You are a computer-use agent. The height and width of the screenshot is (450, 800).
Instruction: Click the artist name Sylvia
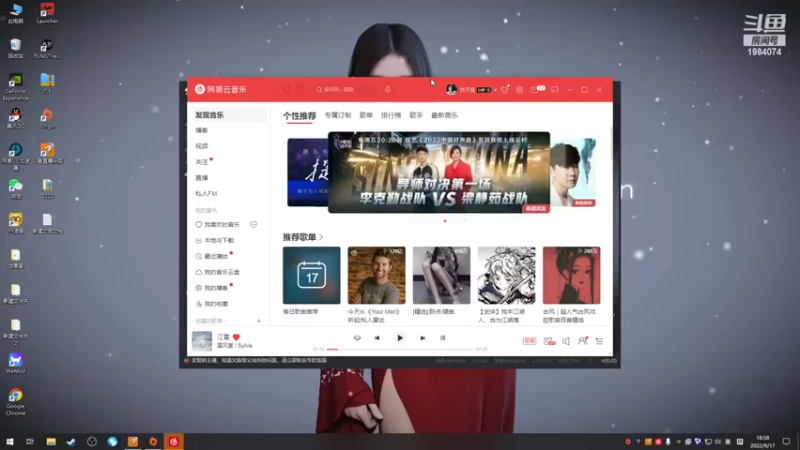[x=245, y=345]
